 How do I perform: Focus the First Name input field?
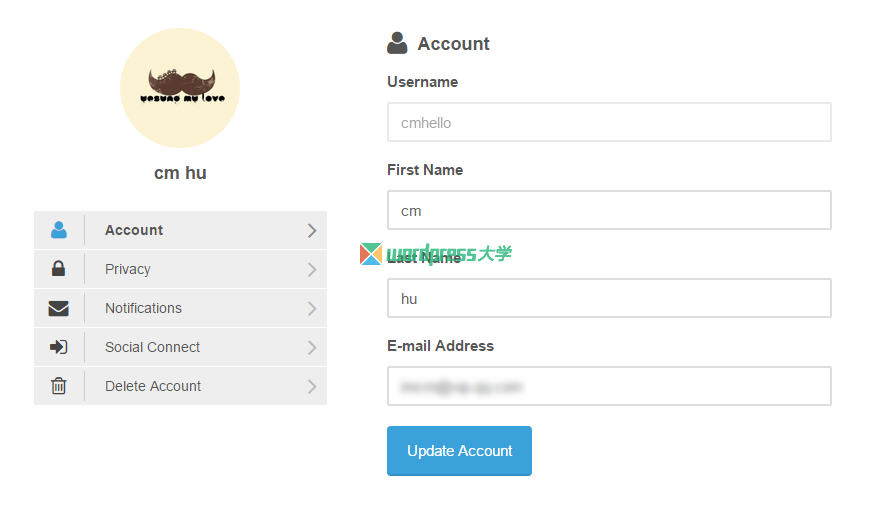pyautogui.click(x=609, y=210)
